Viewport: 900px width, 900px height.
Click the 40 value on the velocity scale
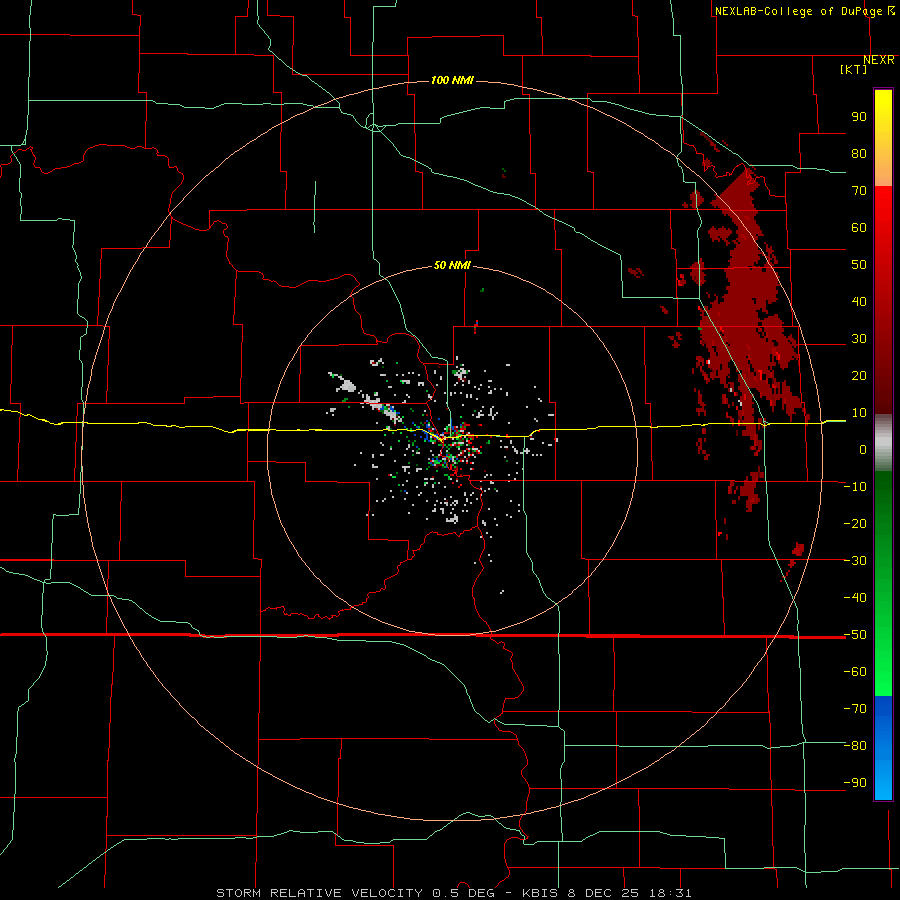tap(859, 301)
